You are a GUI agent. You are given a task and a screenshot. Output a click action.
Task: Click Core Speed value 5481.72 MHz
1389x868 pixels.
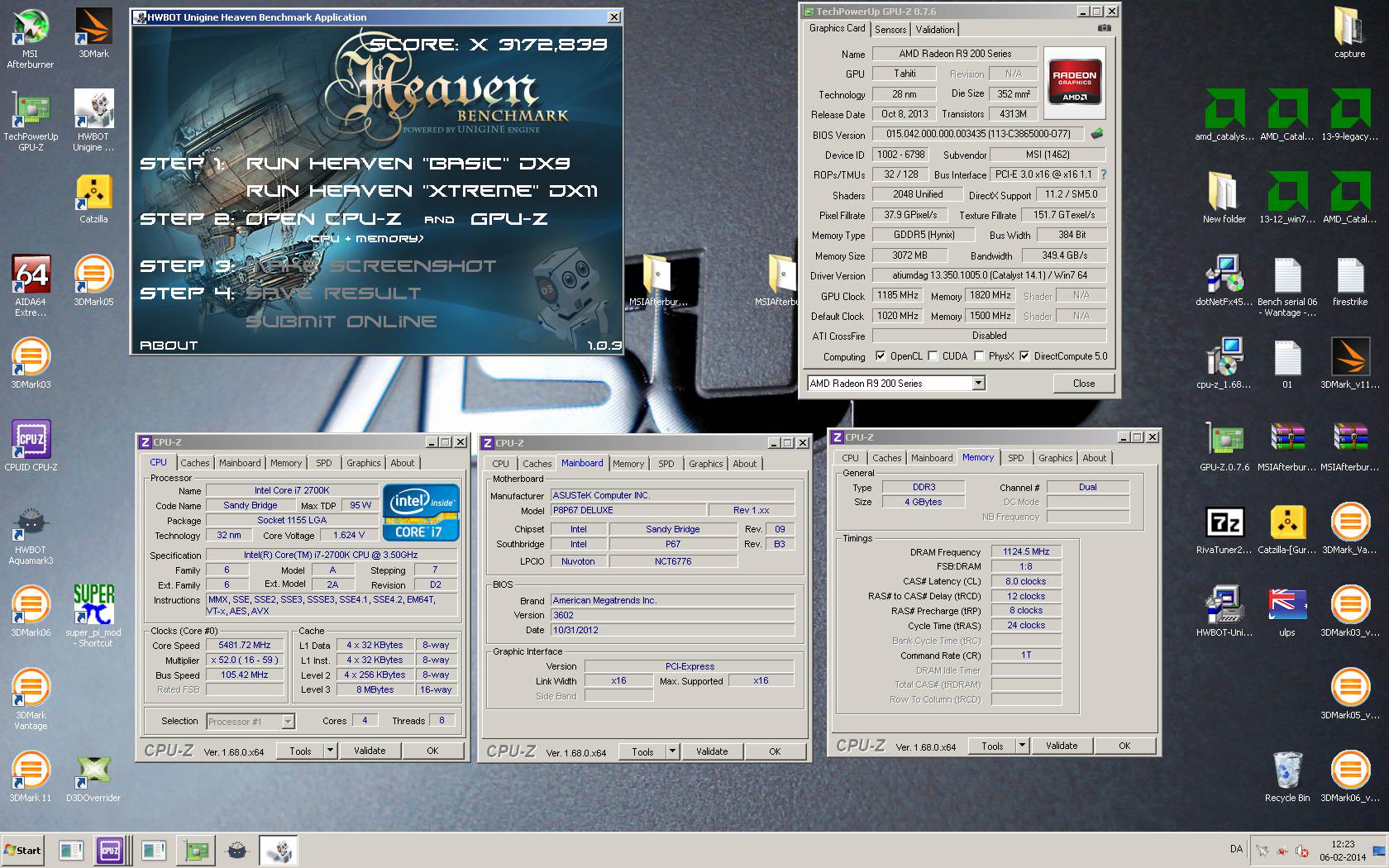click(244, 645)
